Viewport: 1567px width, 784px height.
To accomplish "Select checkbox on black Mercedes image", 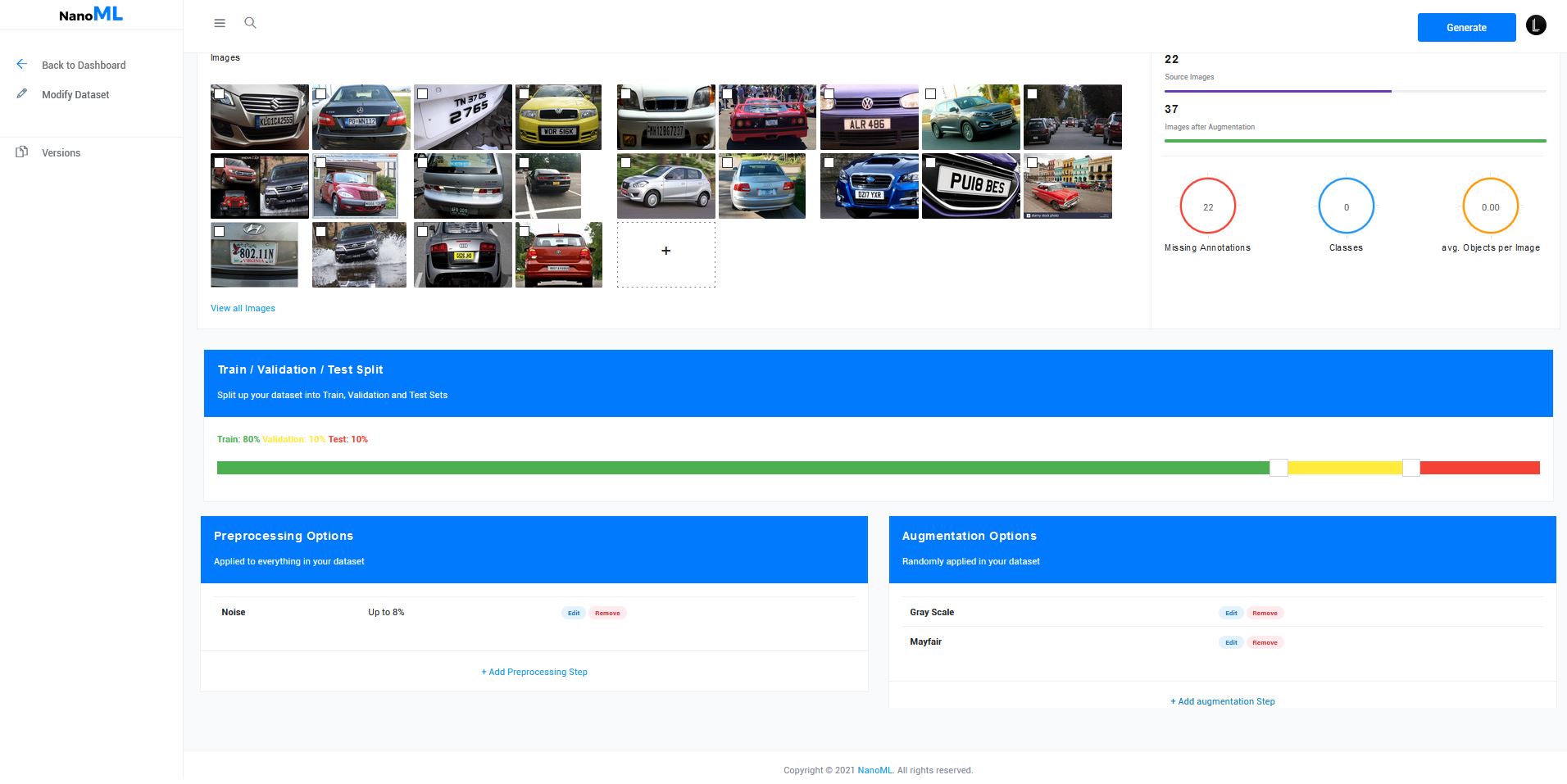I will 320,93.
